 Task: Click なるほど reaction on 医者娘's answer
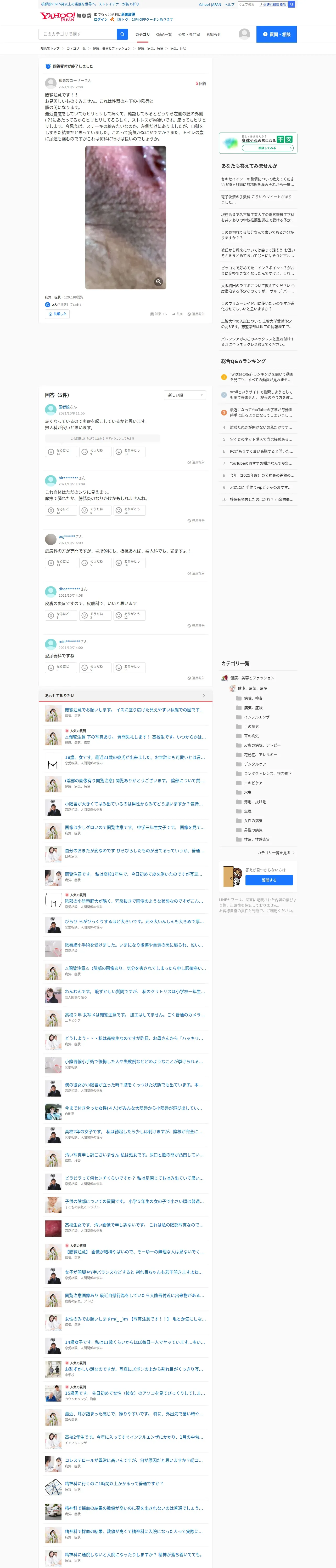click(61, 452)
